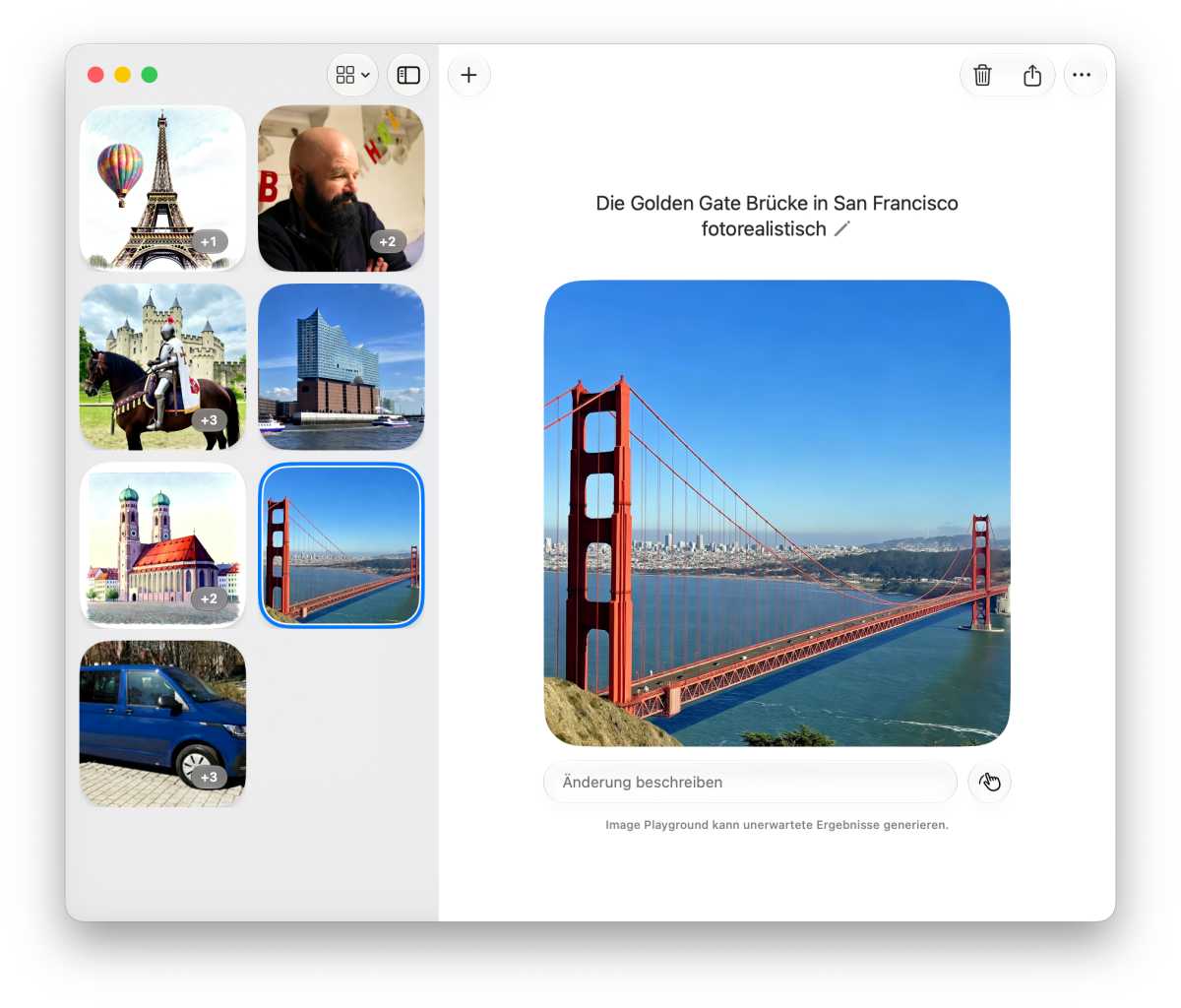Select the bearded man portrait thumbnail

(x=342, y=188)
